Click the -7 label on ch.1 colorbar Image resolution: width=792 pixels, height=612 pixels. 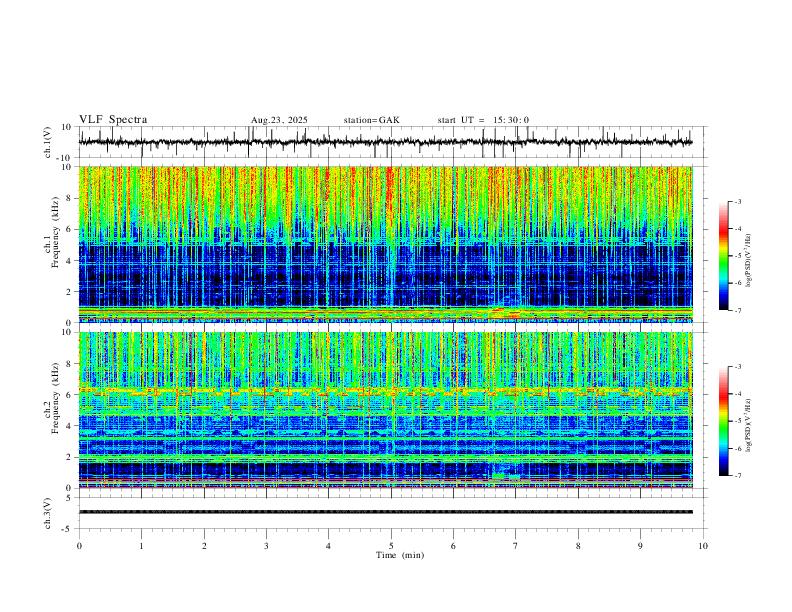737,310
